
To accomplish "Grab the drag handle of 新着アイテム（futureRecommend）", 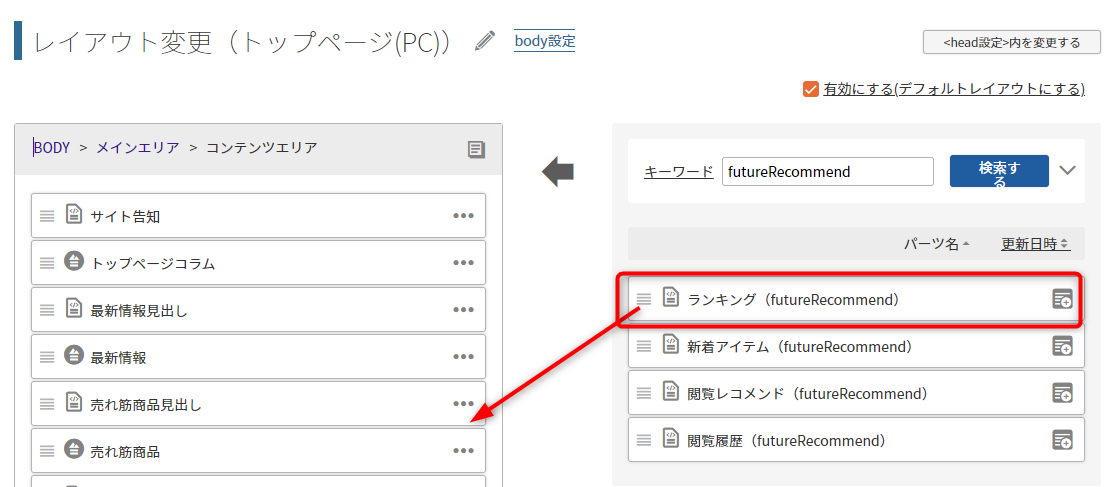I will [644, 347].
